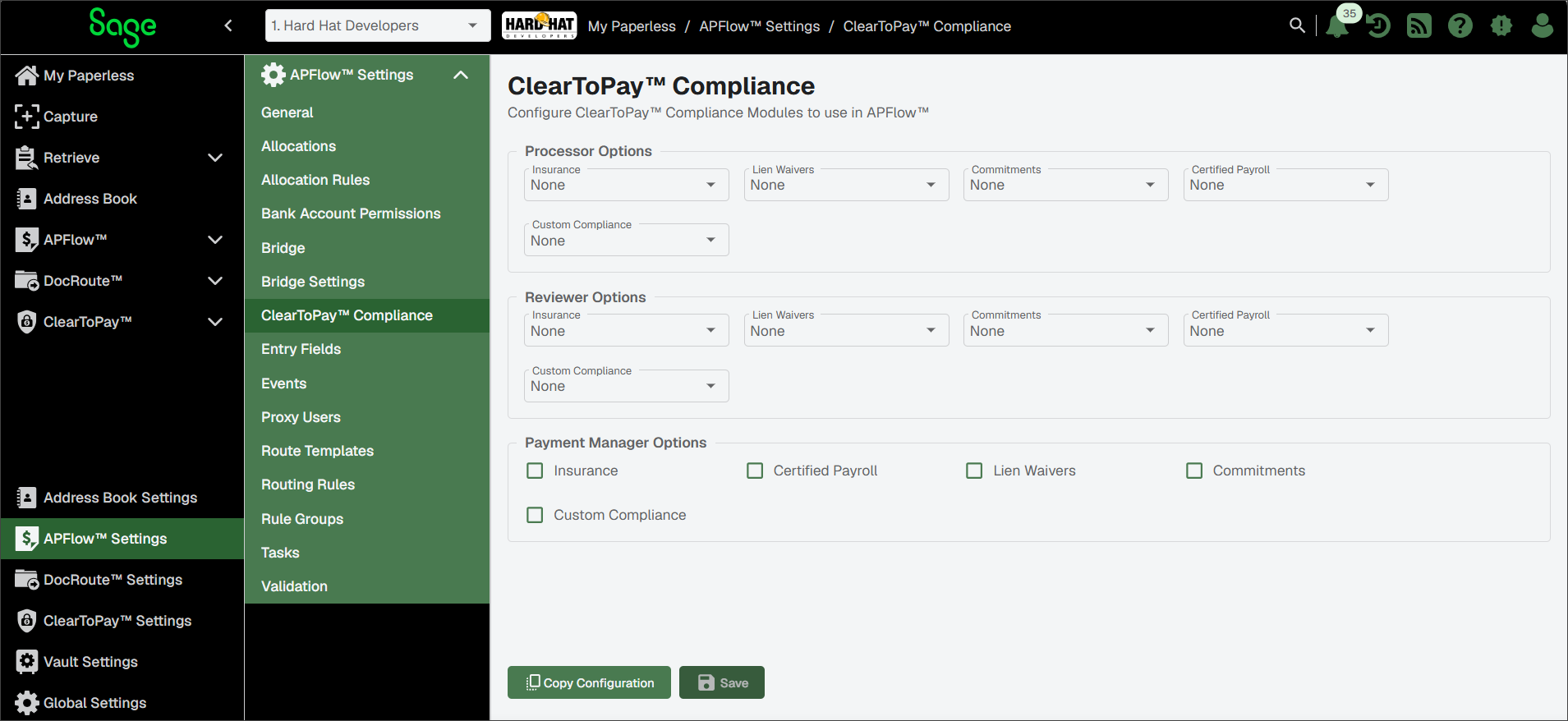Expand the DocRoute menu chevron
Screen dimensions: 1568x721
[215, 281]
